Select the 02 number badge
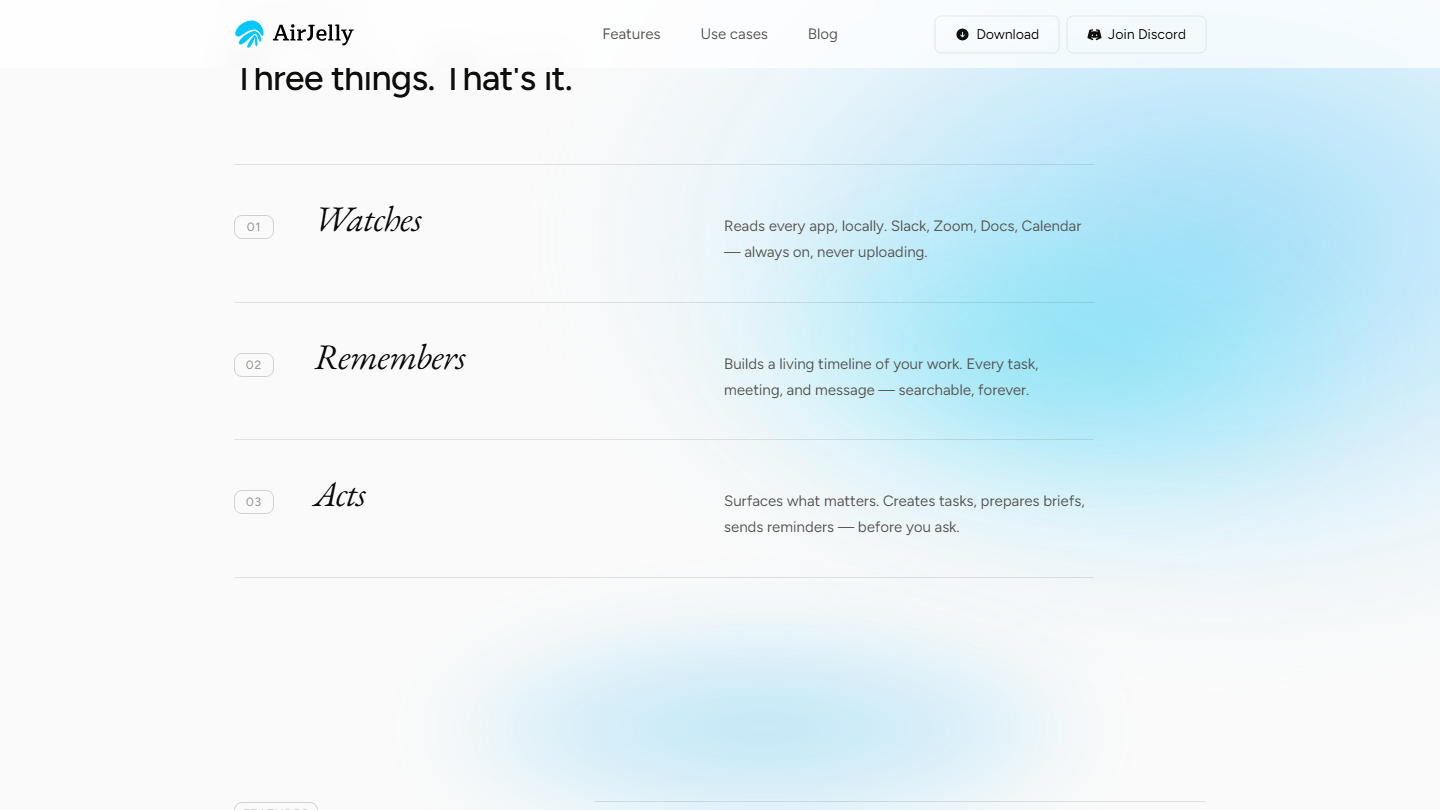 point(254,365)
